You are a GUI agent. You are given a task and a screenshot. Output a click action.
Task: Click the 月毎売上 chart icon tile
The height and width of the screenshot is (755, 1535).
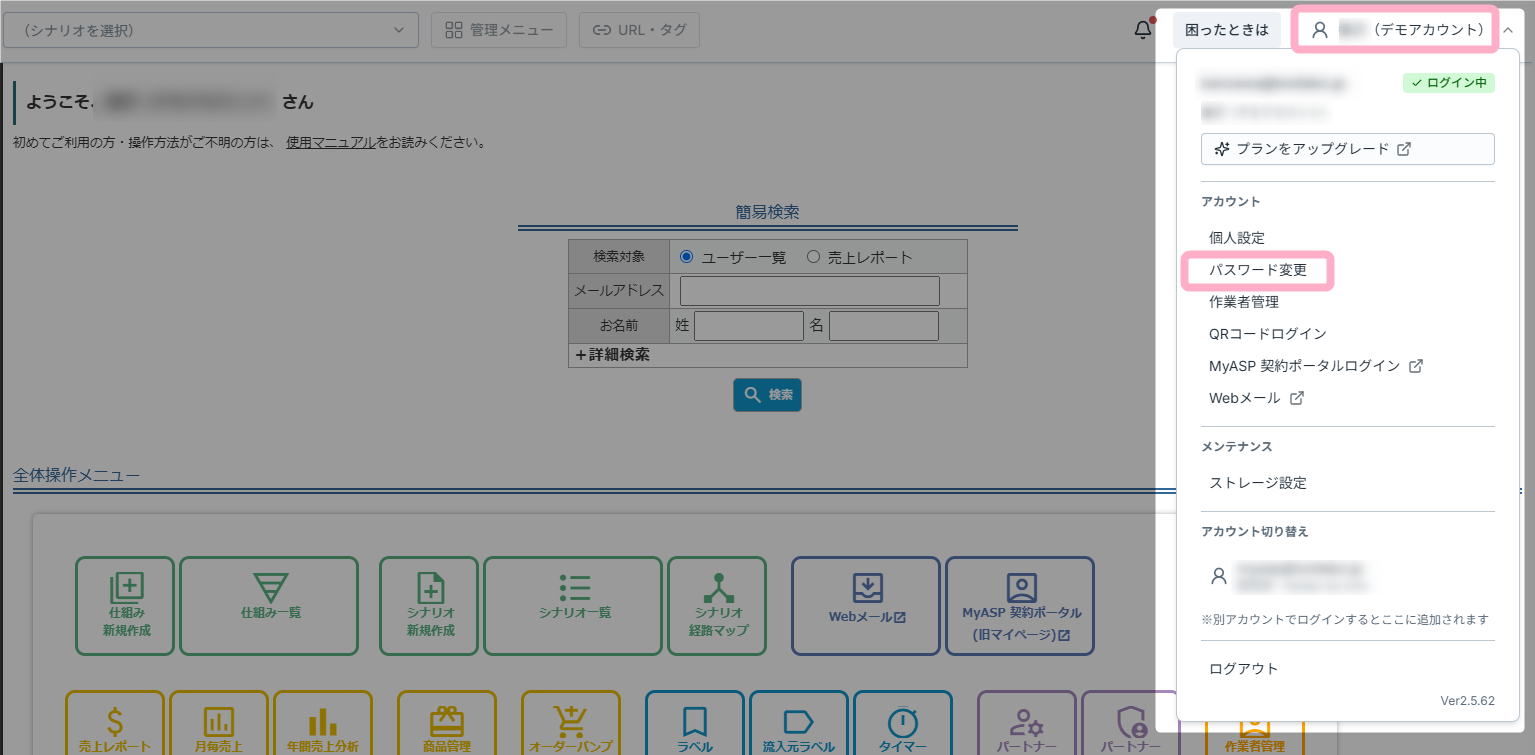click(x=219, y=723)
